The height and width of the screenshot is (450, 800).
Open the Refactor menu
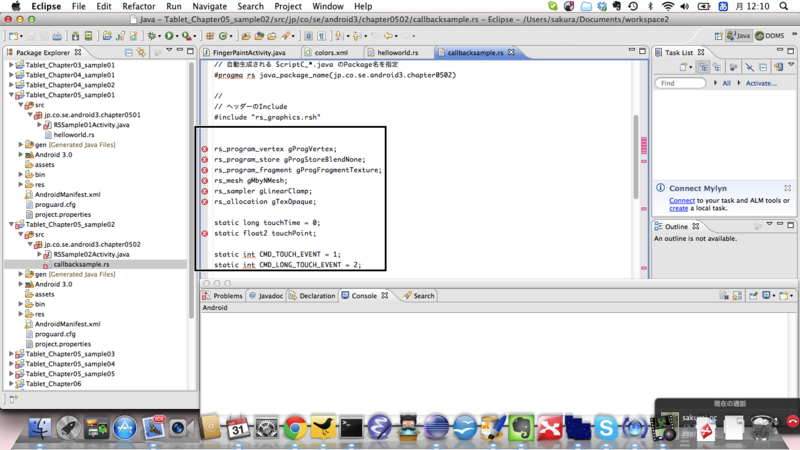click(x=138, y=6)
